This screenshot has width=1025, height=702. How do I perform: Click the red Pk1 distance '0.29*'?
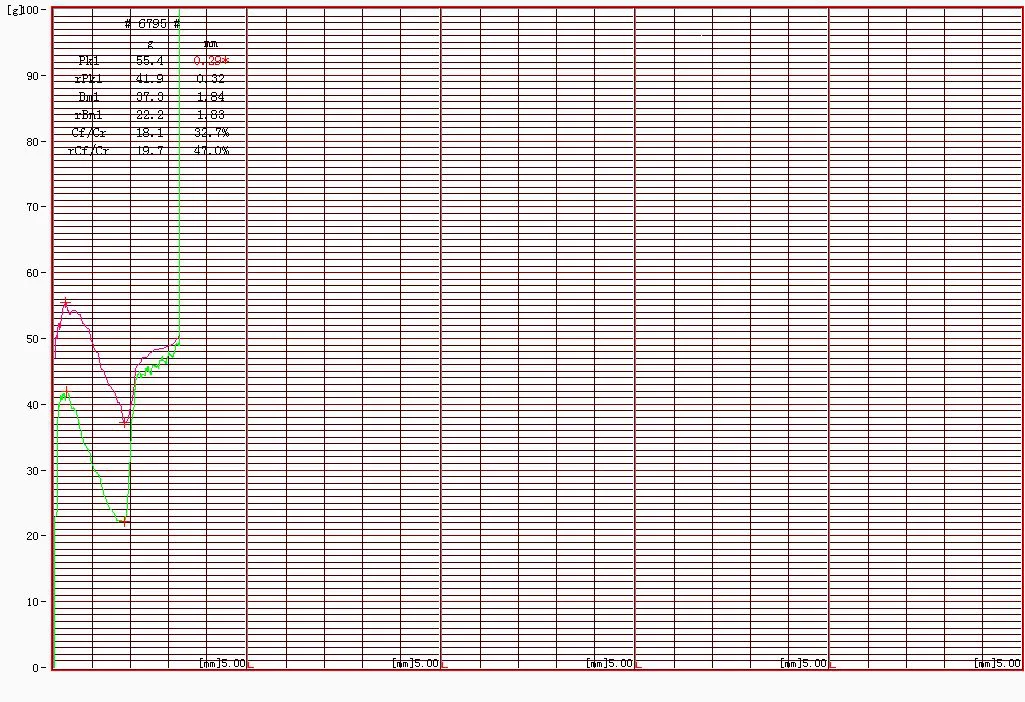211,61
